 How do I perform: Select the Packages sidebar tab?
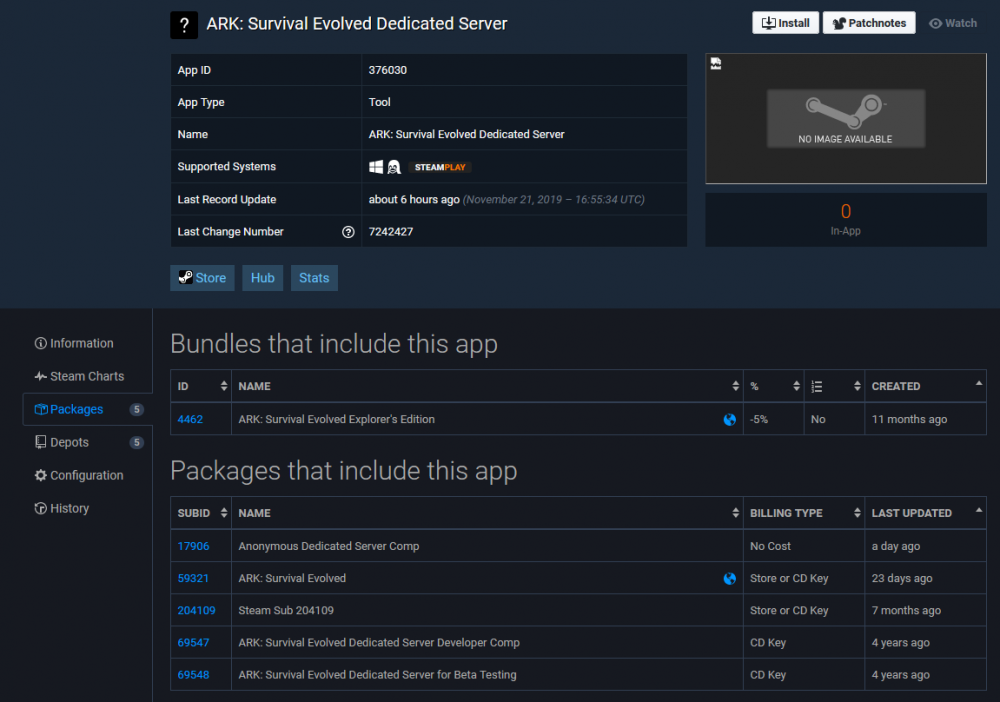point(87,409)
